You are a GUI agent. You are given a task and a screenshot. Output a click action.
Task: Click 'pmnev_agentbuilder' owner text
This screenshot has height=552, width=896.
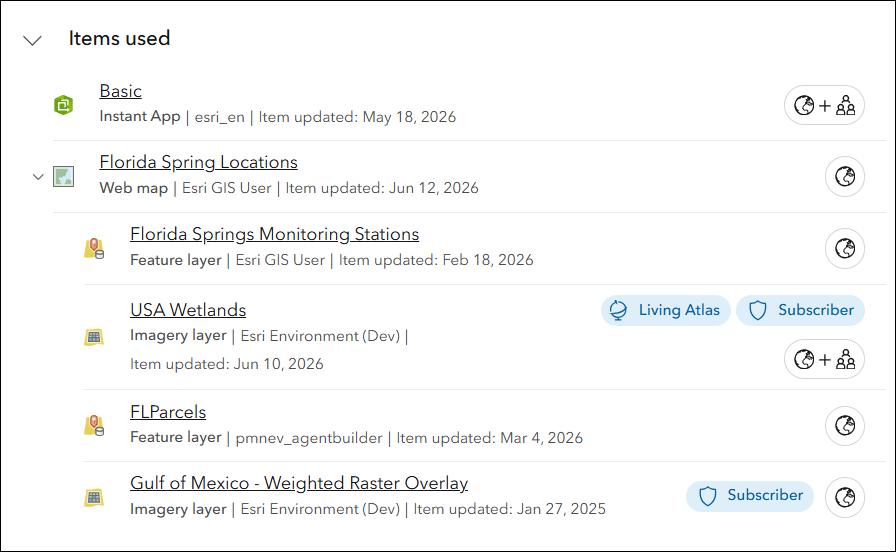pyautogui.click(x=309, y=438)
